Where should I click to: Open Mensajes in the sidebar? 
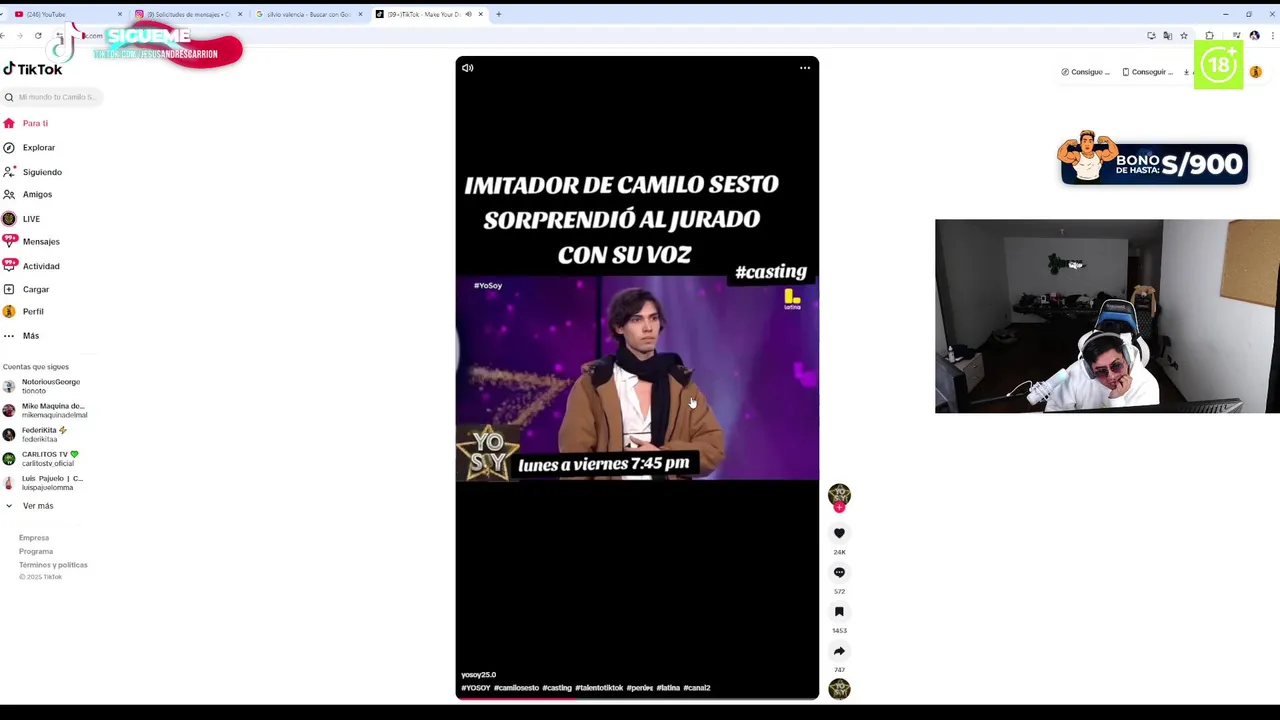pos(41,241)
